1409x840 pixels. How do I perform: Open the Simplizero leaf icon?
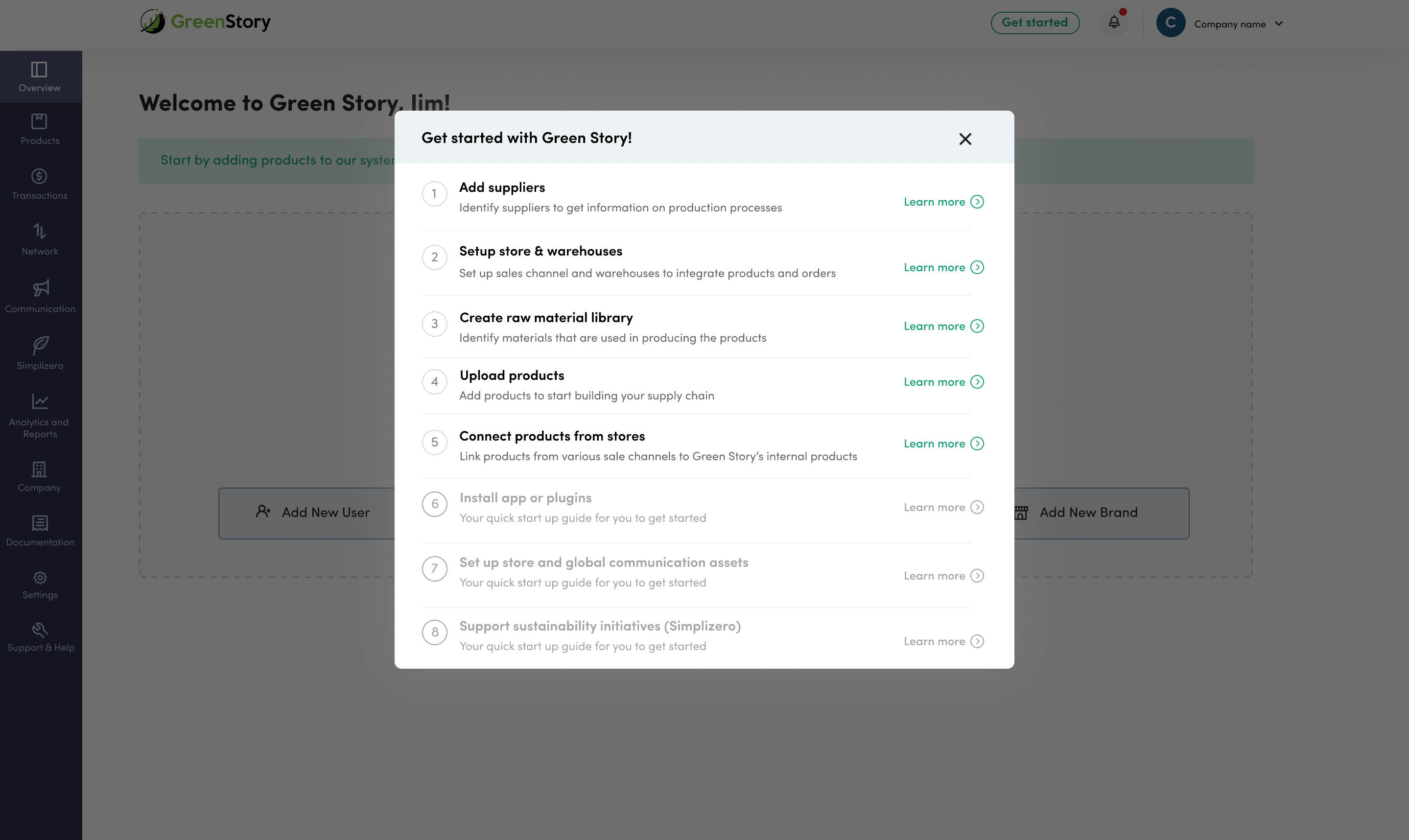(x=40, y=345)
